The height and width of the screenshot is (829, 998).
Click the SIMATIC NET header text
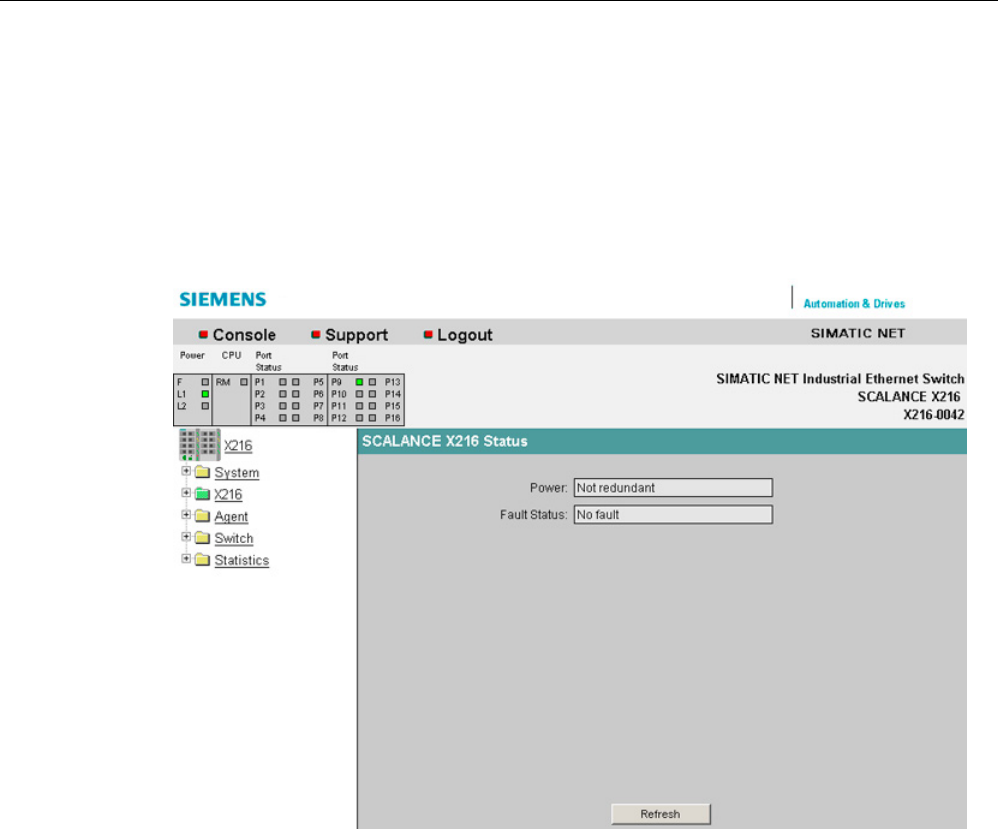coord(857,333)
